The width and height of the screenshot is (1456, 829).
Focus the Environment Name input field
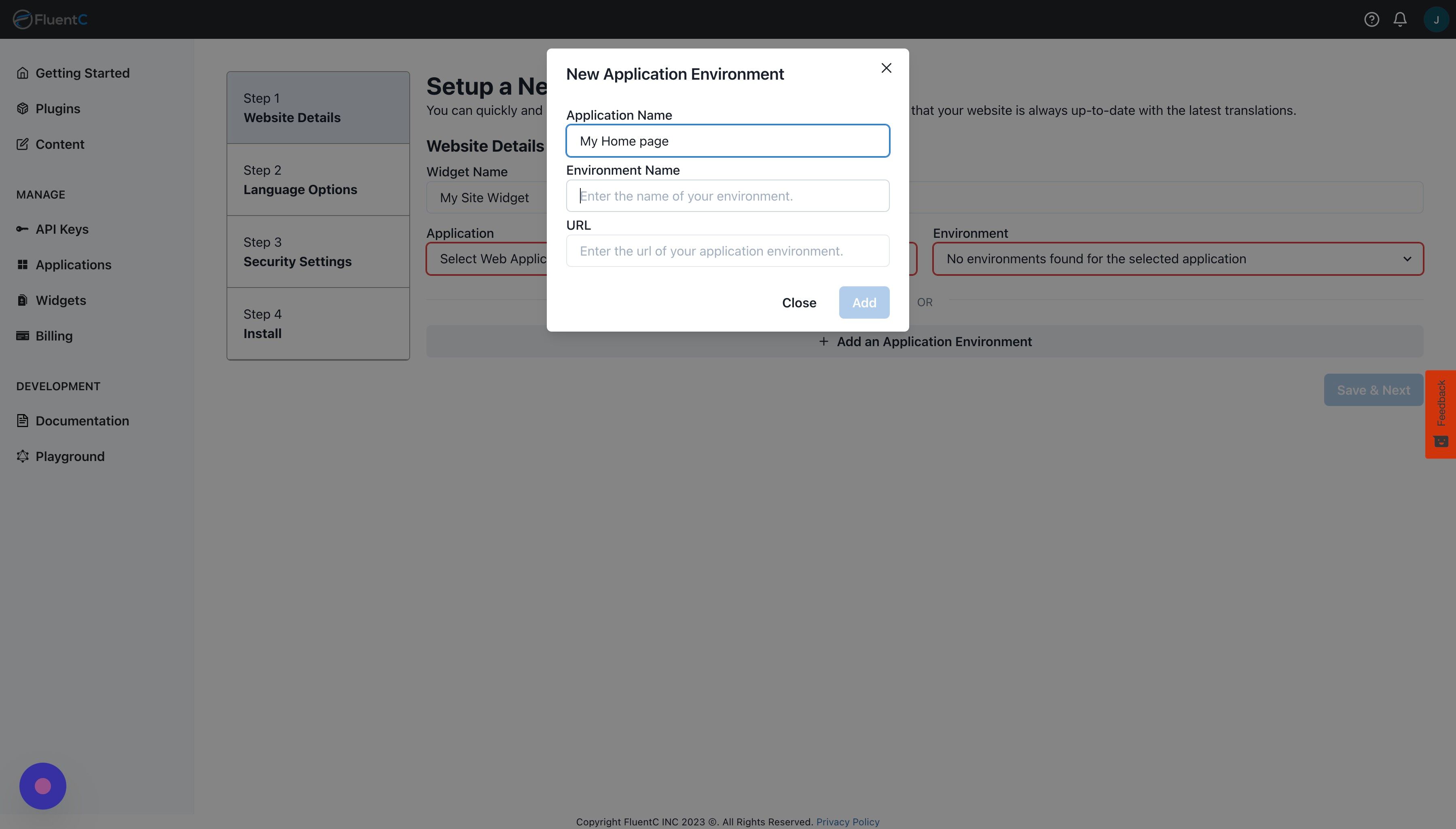click(727, 196)
